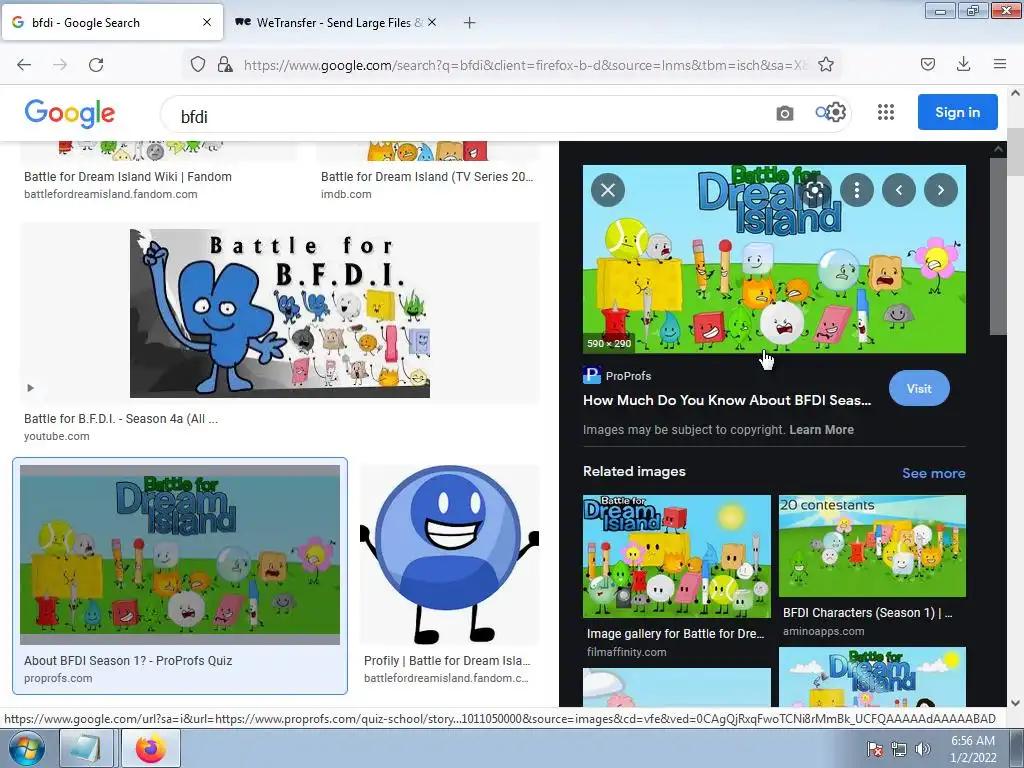Open the 'How Much Do You Know About BFDI' title
This screenshot has width=1024, height=768.
pyautogui.click(x=727, y=400)
